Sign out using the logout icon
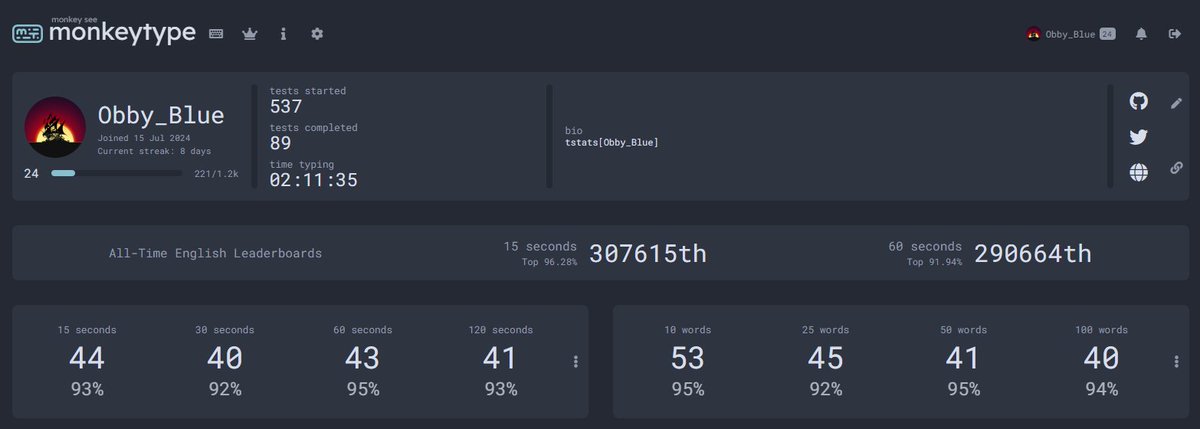This screenshot has height=429, width=1200. pos(1174,34)
